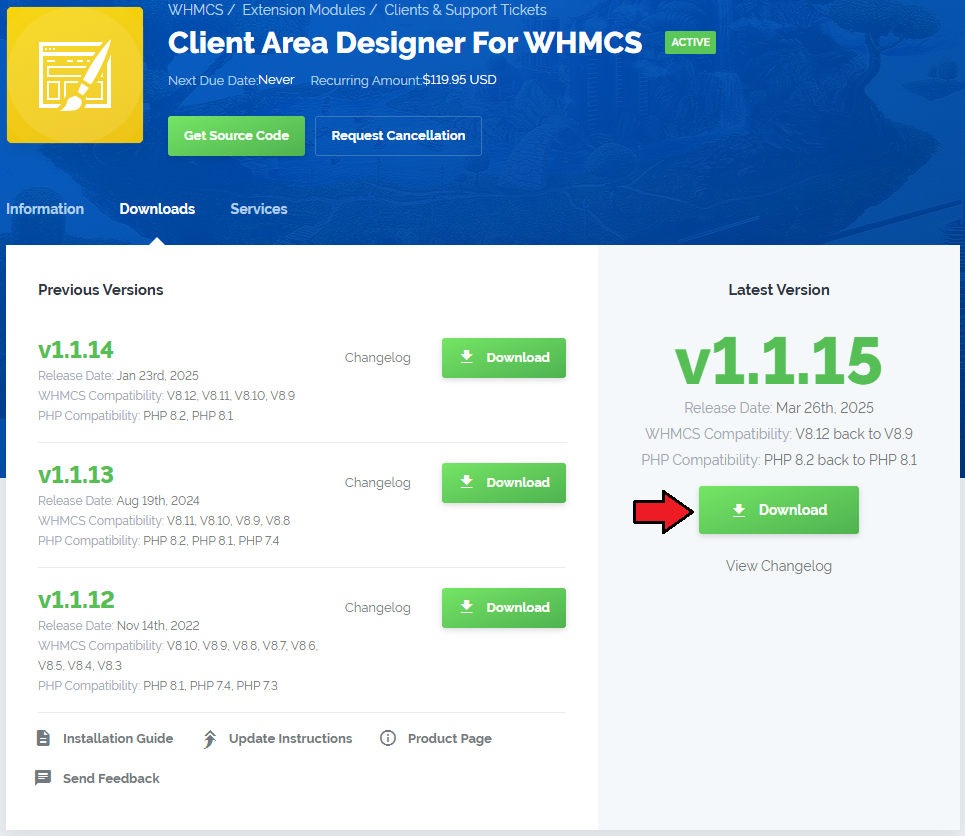Switch to the Services tab
The width and height of the screenshot is (965, 836).
258,209
